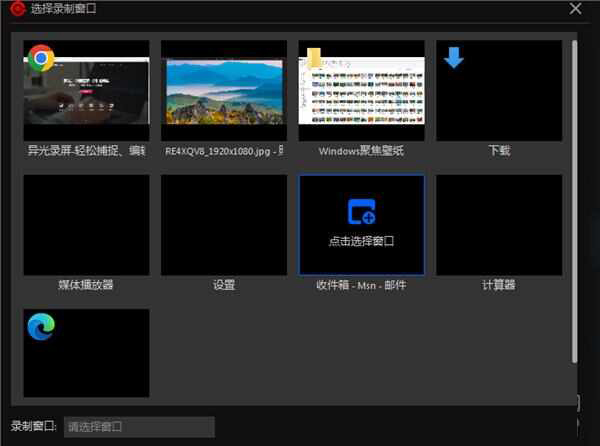Click the Chrome icon on the first thumbnail
Image resolution: width=600 pixels, height=446 pixels.
[41, 58]
